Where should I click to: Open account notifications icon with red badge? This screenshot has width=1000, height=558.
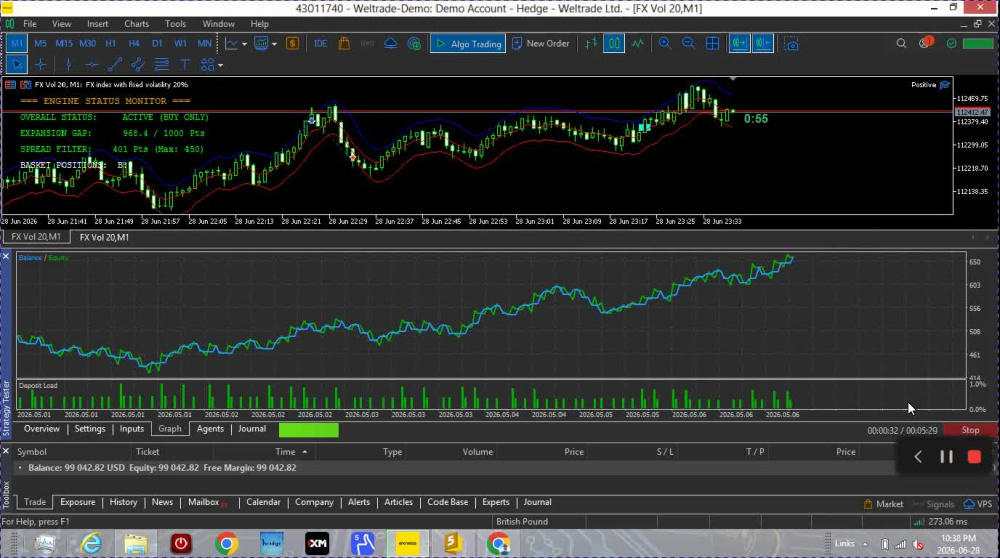coord(925,43)
